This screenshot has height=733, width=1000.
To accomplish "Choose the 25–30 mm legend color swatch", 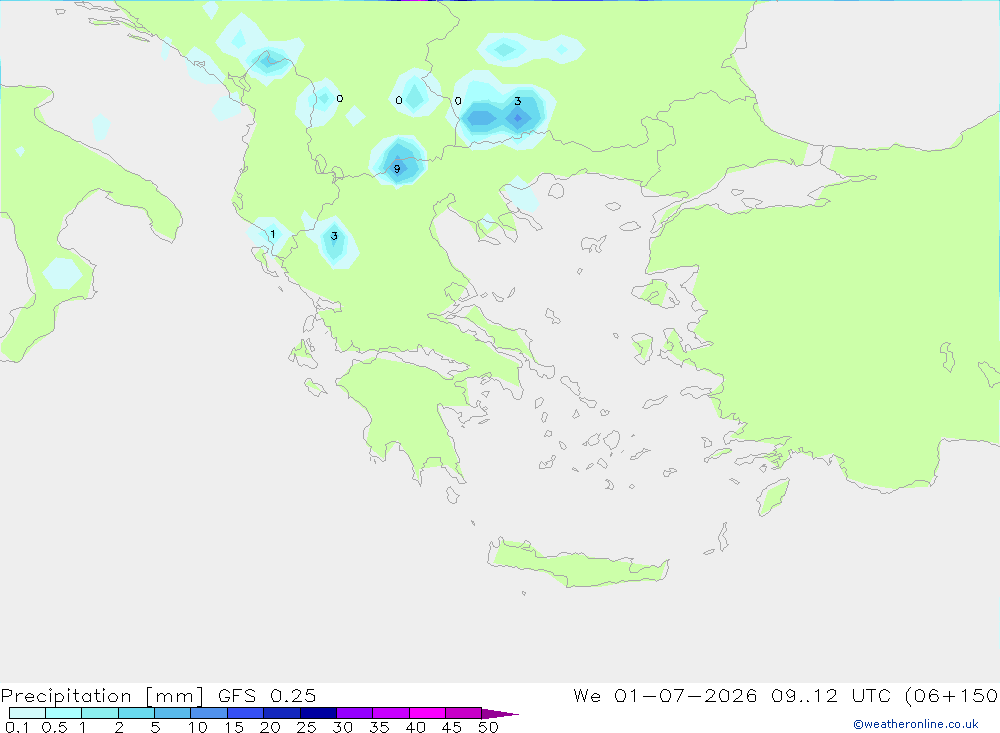I will (x=318, y=713).
